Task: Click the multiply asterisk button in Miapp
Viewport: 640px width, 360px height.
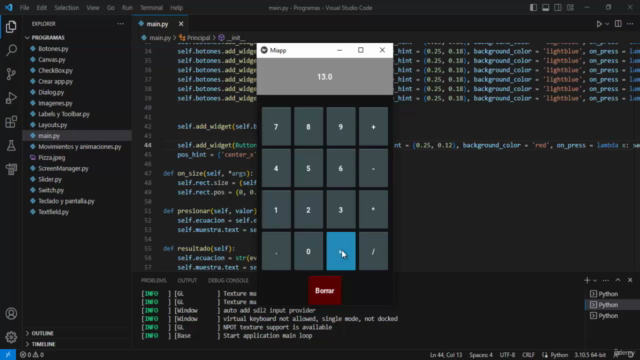Action: click(x=373, y=210)
